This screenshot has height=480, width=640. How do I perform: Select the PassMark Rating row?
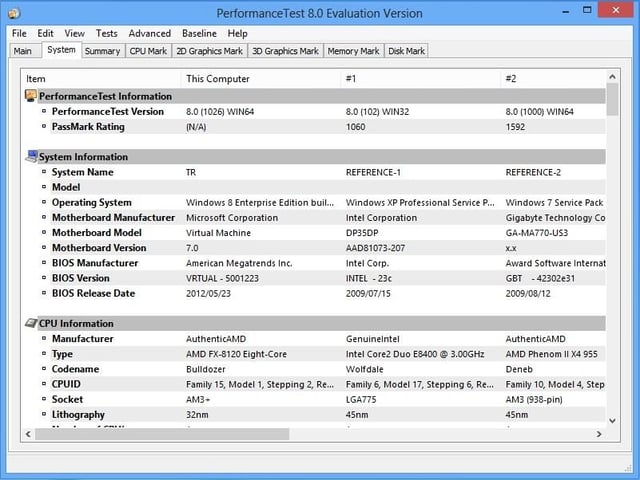click(314, 127)
